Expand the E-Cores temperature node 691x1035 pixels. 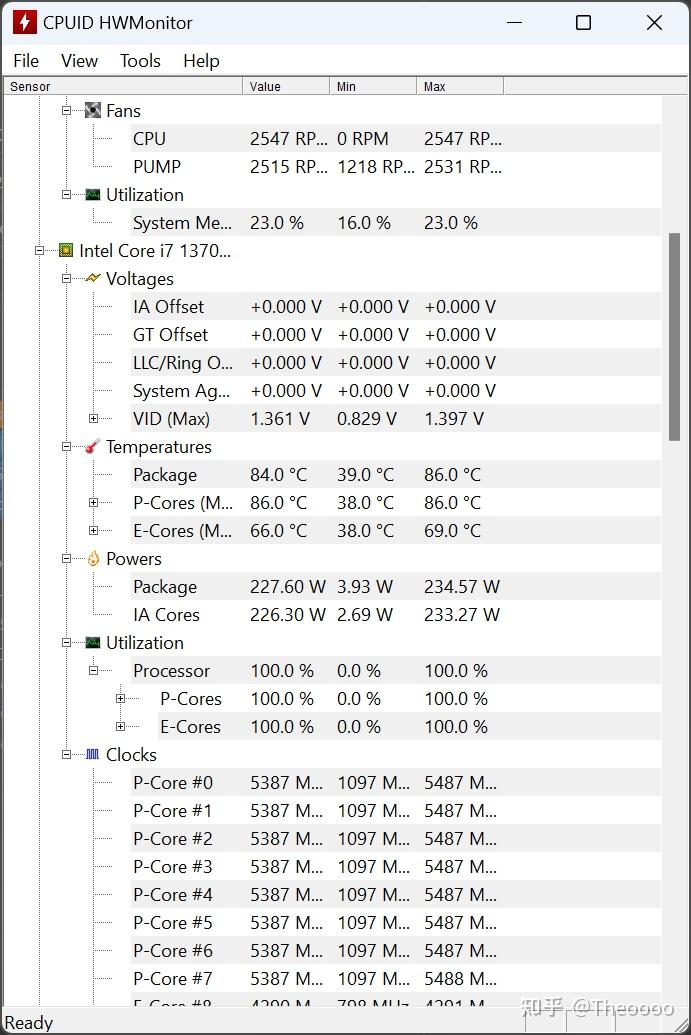[93, 531]
